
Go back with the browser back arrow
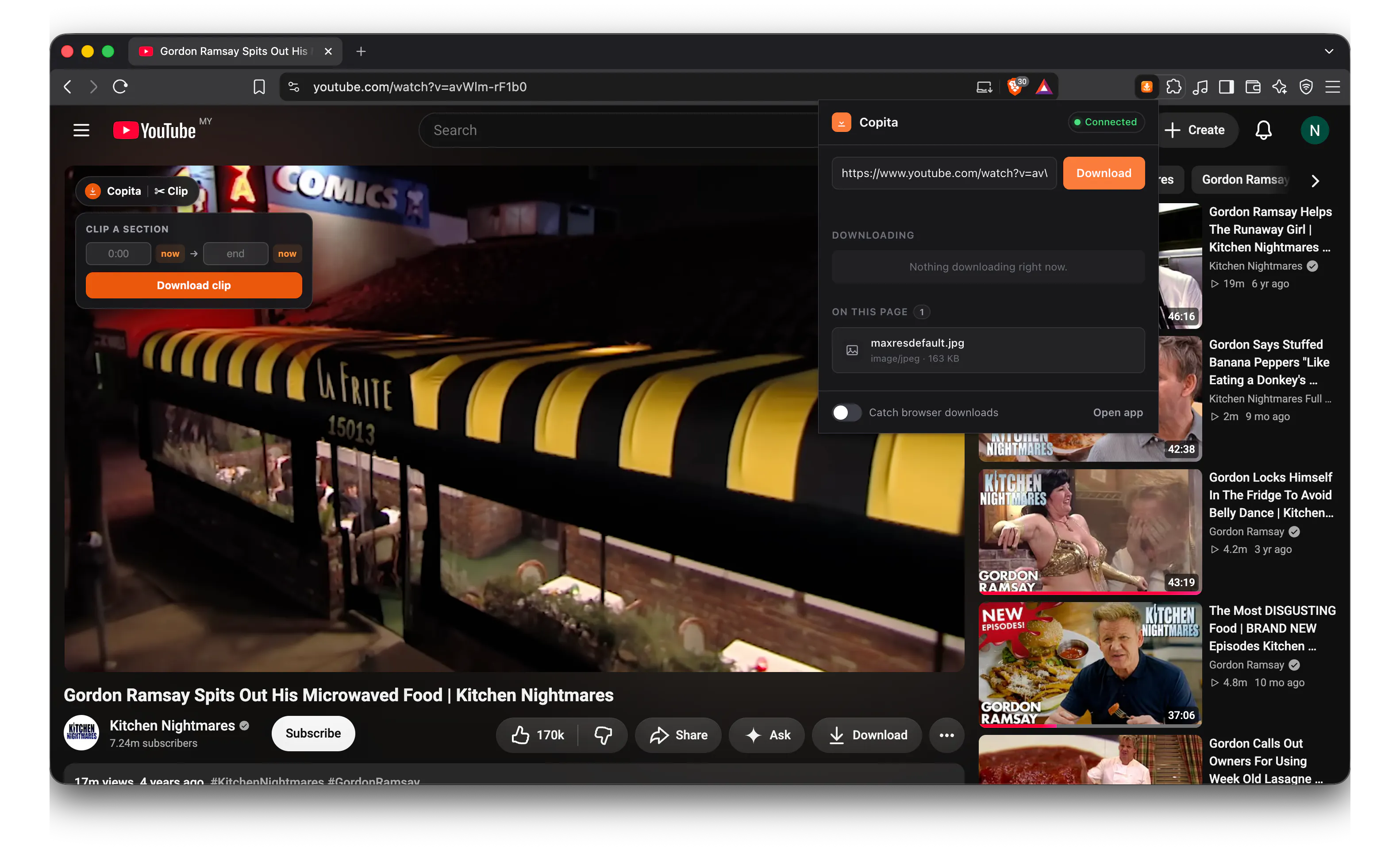(68, 87)
